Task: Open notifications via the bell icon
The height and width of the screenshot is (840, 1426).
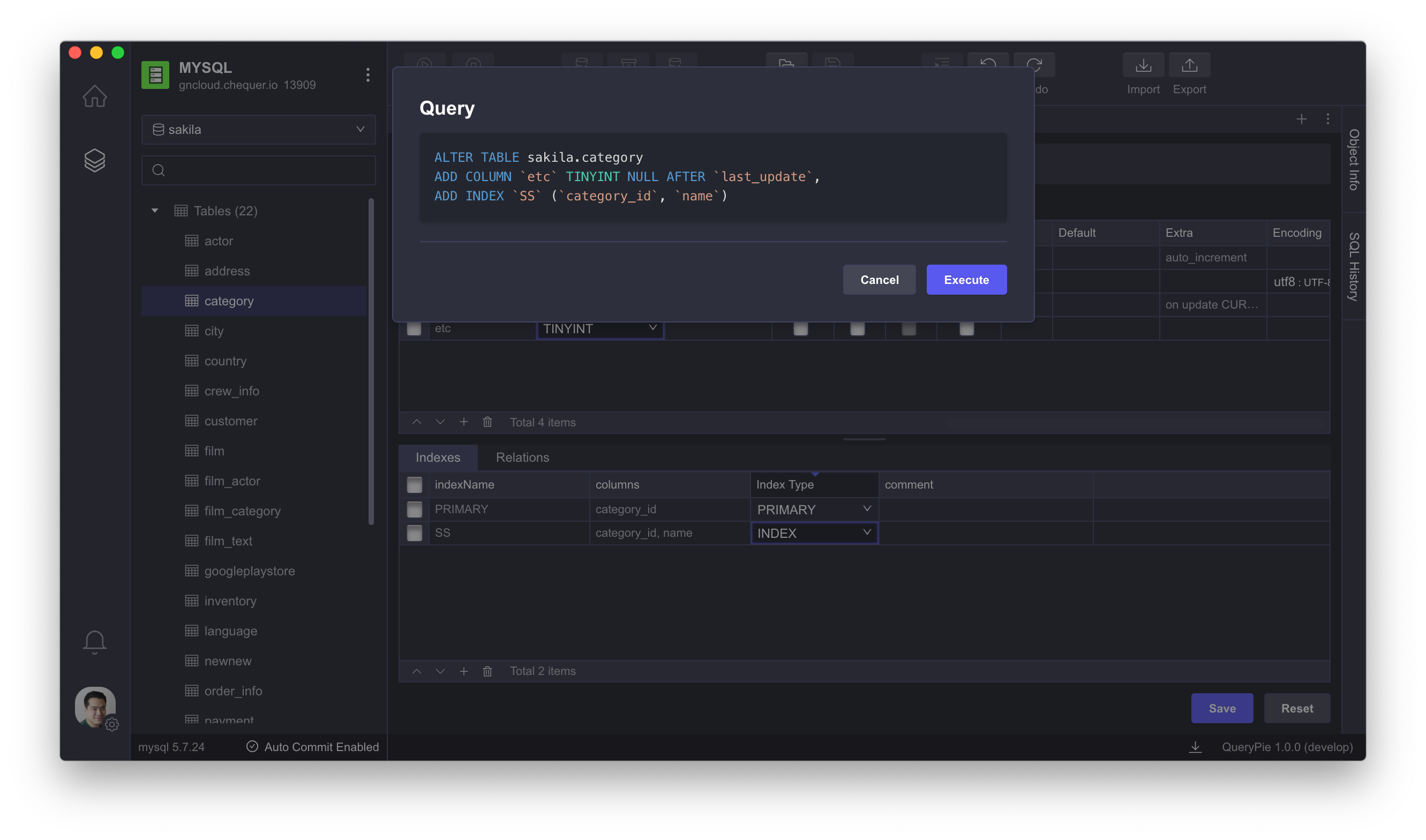Action: [94, 641]
